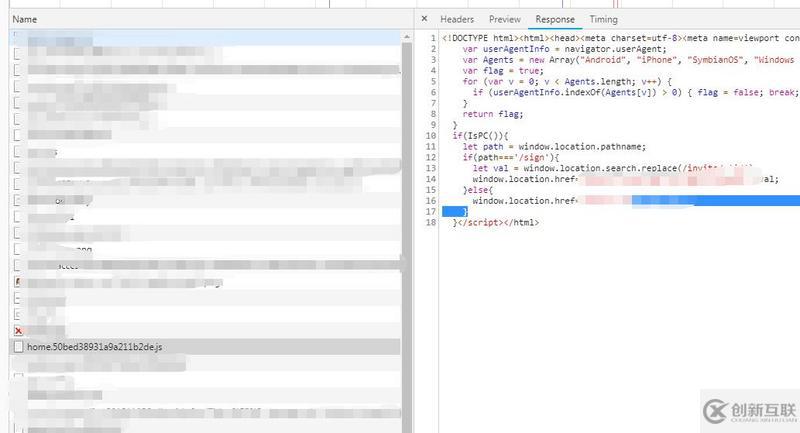The width and height of the screenshot is (800, 433).
Task: Click response line 1 with DOCTYPE html
Action: (x=620, y=38)
